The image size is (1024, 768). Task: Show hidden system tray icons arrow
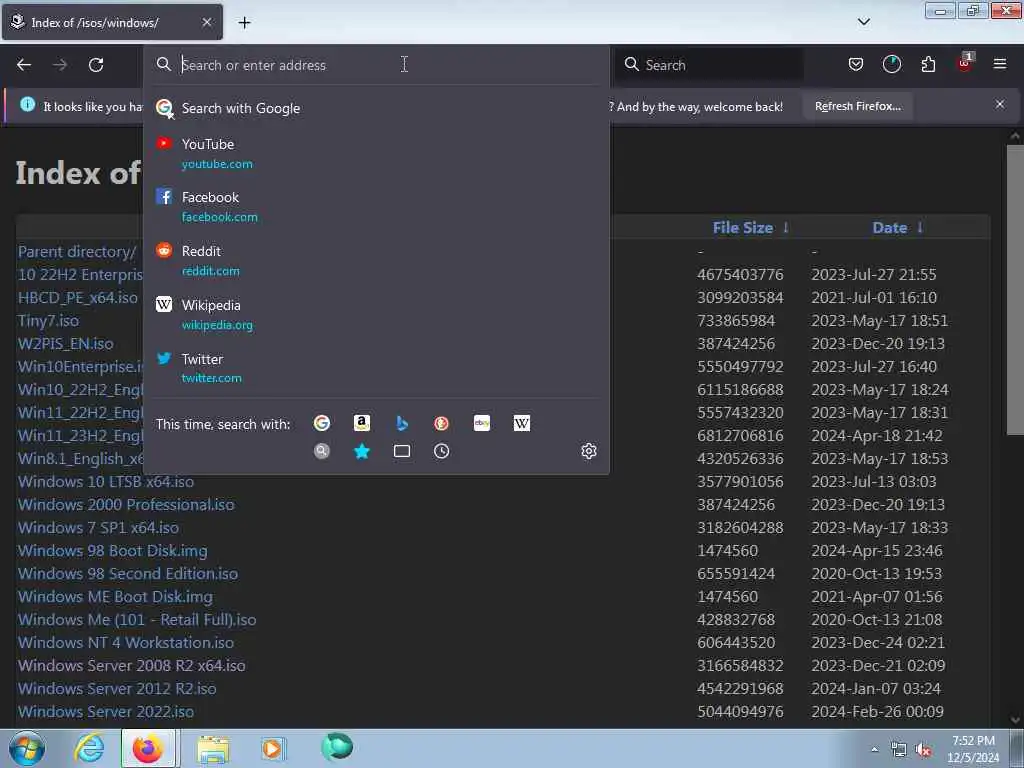coord(874,749)
